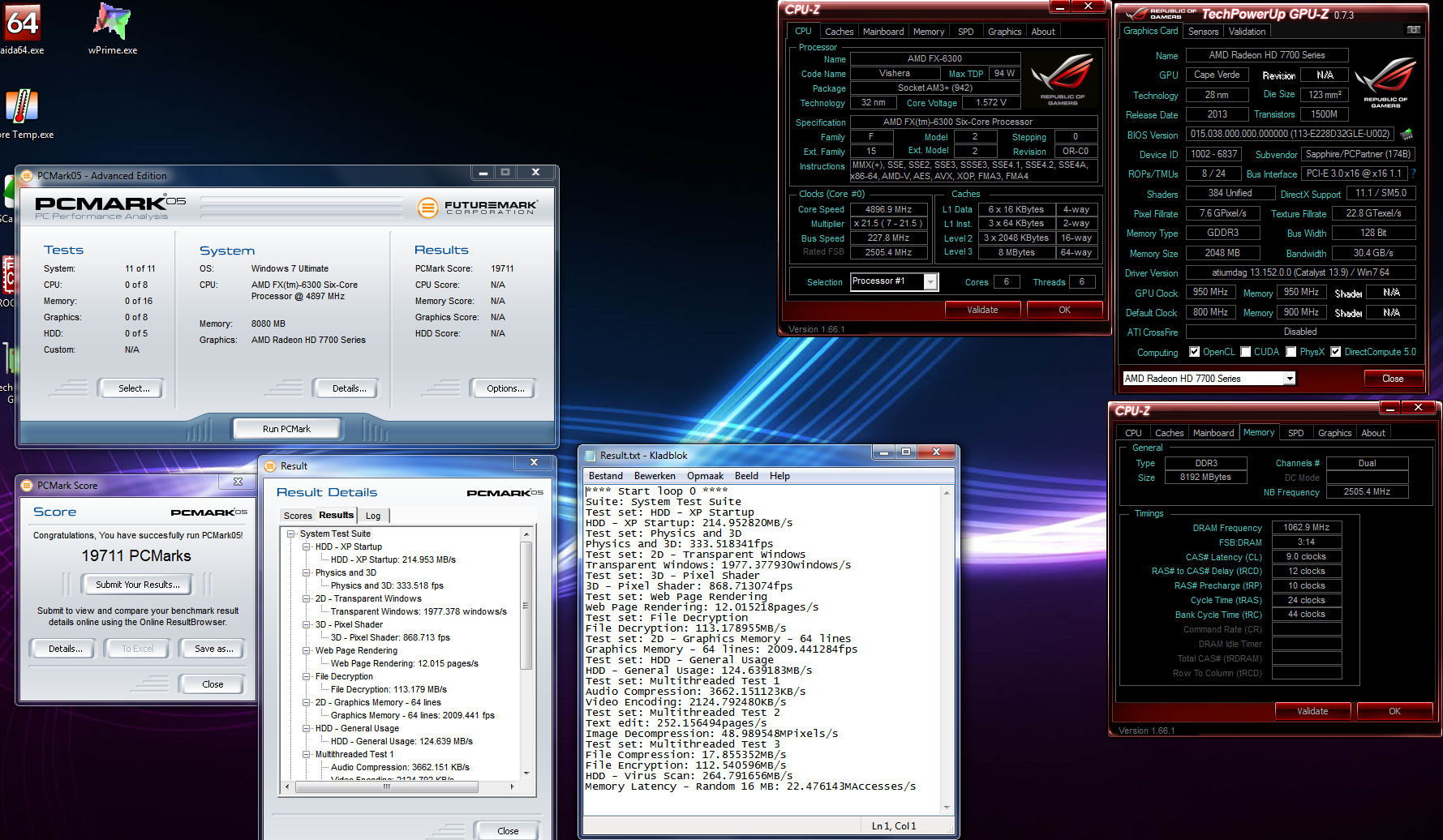Click OK button in lower CPU-Z Memory window

(x=1394, y=711)
